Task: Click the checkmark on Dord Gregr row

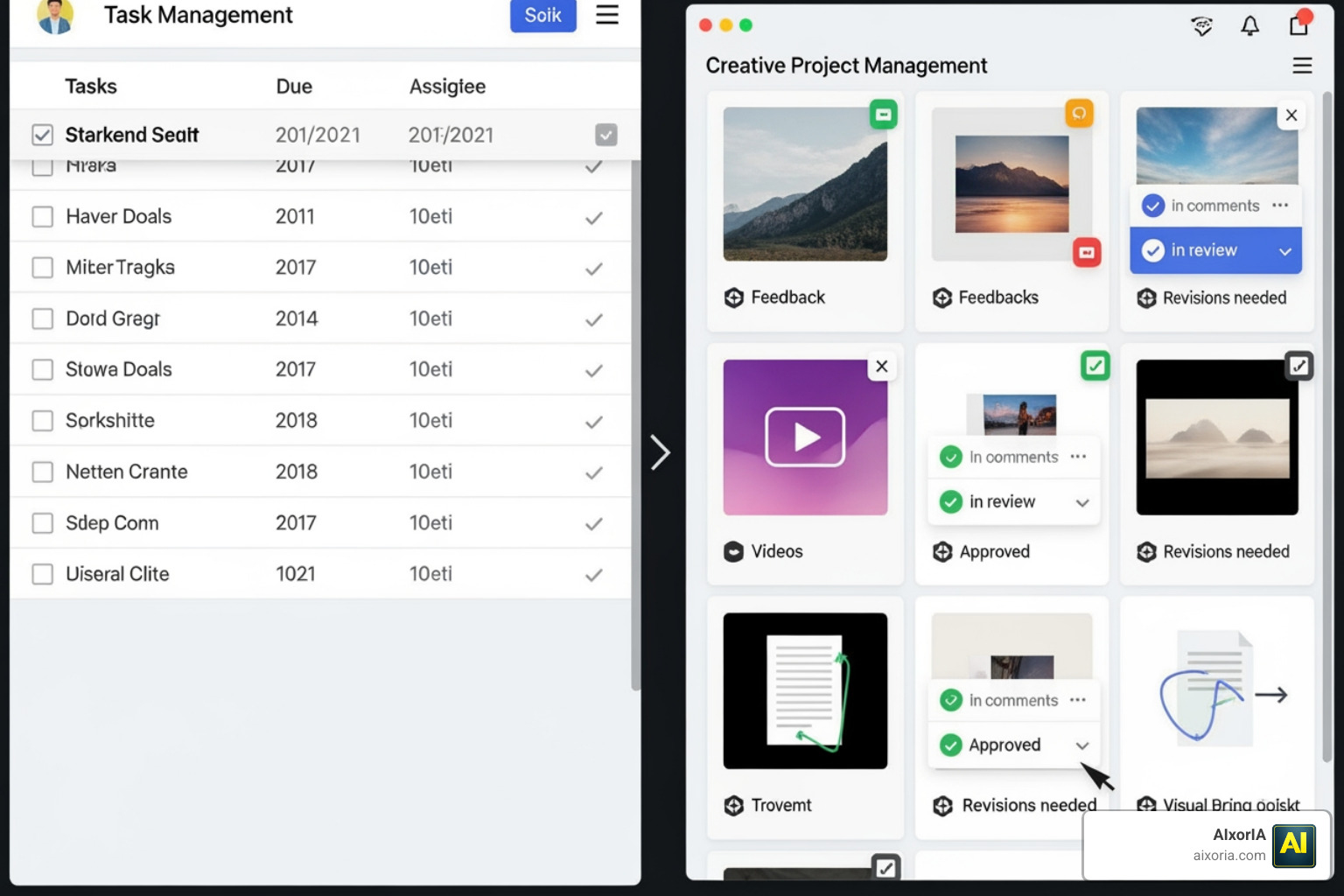Action: (594, 320)
